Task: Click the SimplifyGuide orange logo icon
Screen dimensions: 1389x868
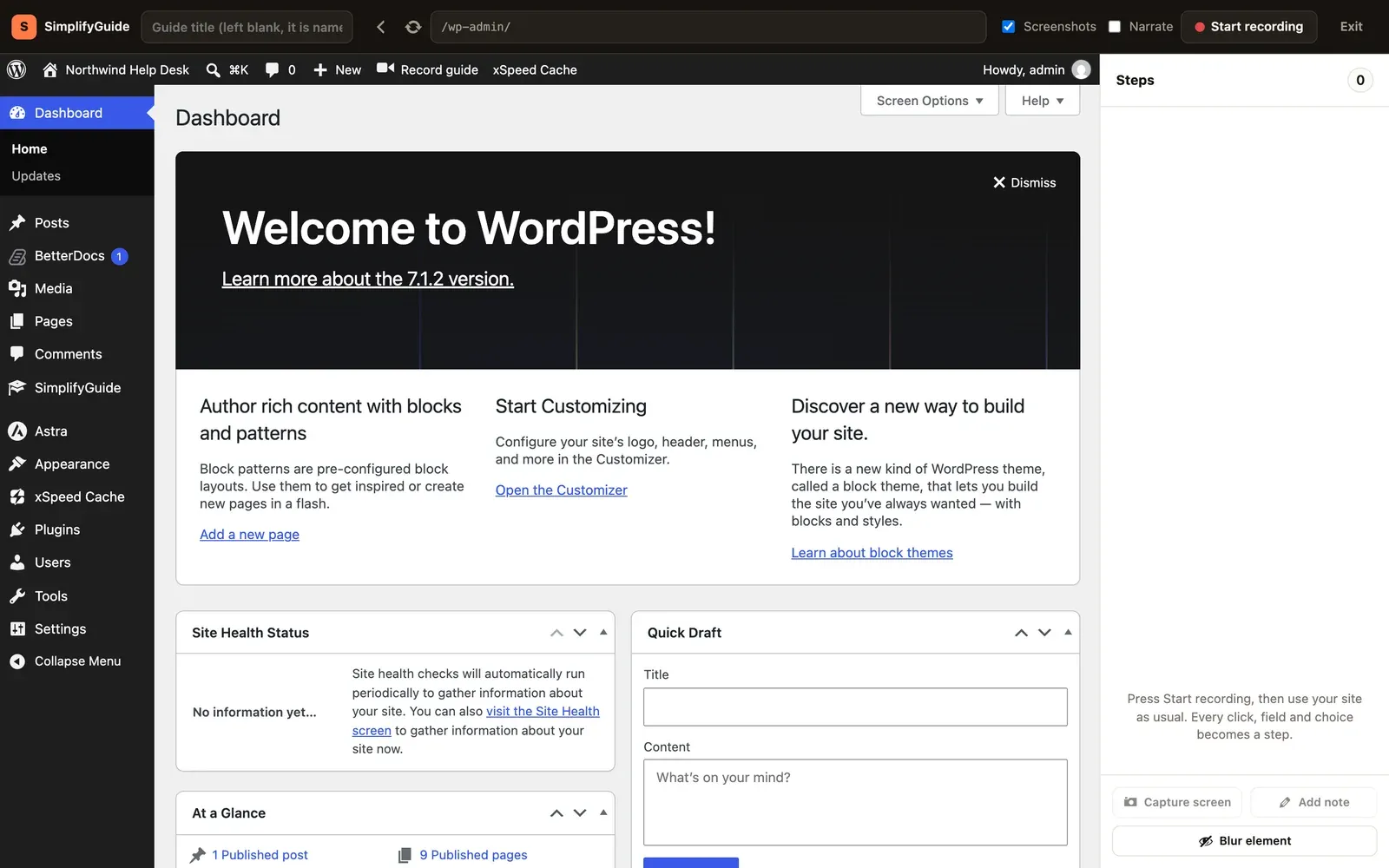Action: pyautogui.click(x=23, y=27)
